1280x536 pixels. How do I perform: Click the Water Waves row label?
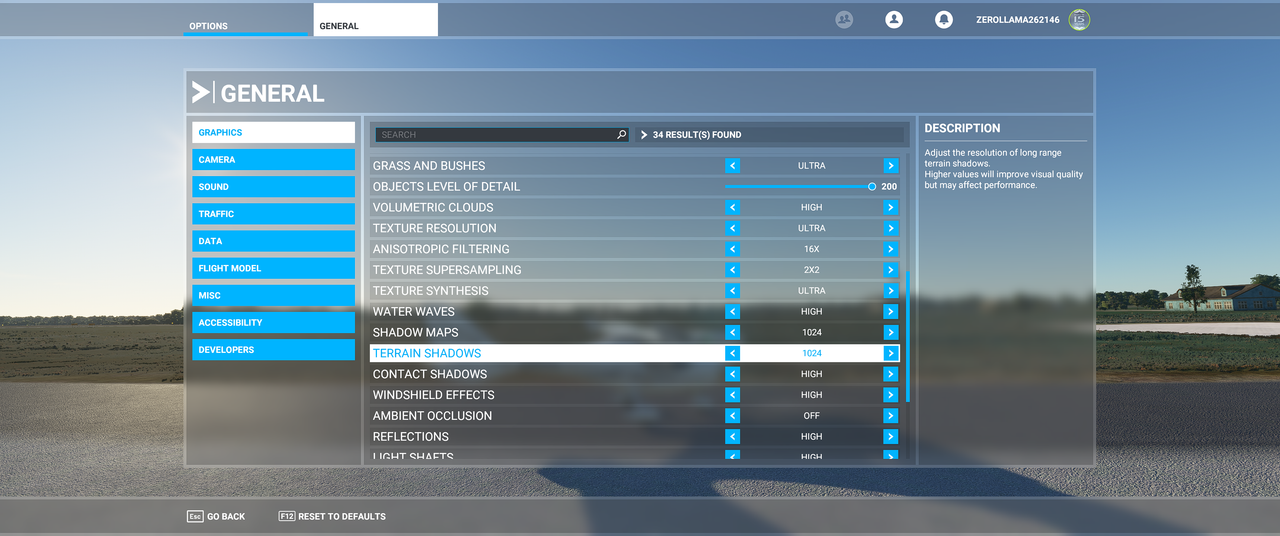pos(414,312)
